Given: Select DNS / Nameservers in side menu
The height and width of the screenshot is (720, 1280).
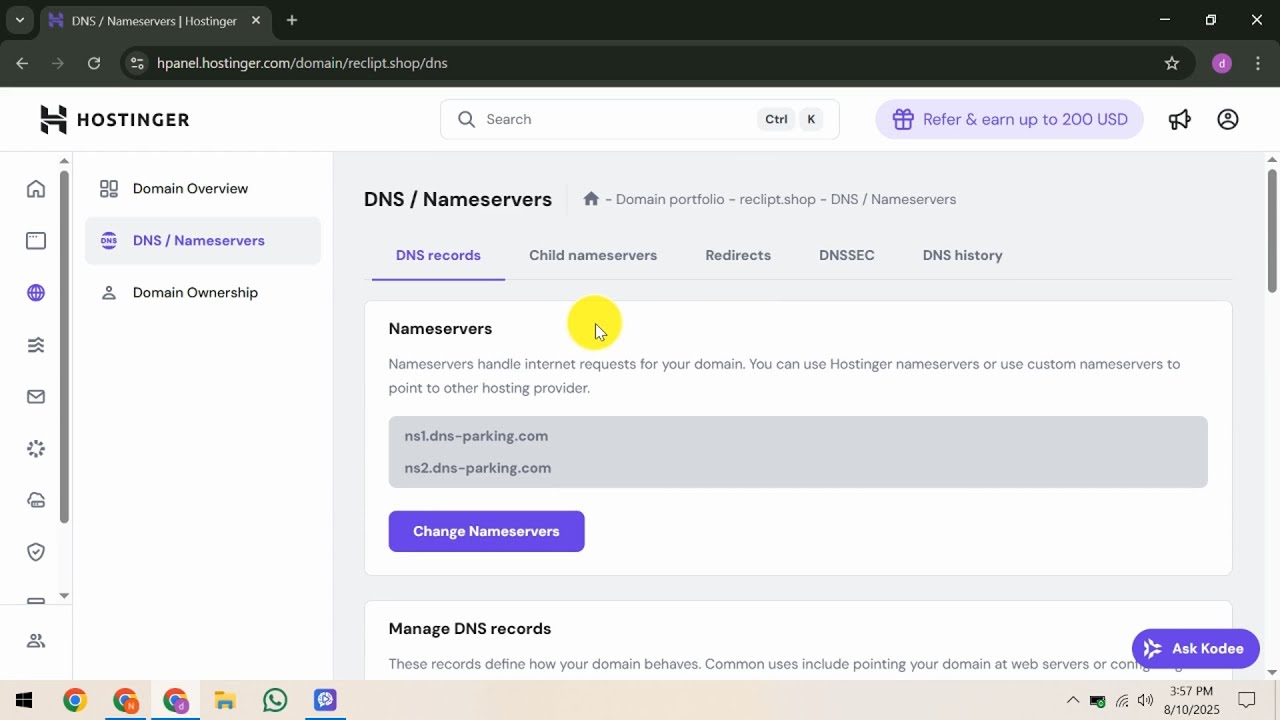Looking at the screenshot, I should coord(203,241).
